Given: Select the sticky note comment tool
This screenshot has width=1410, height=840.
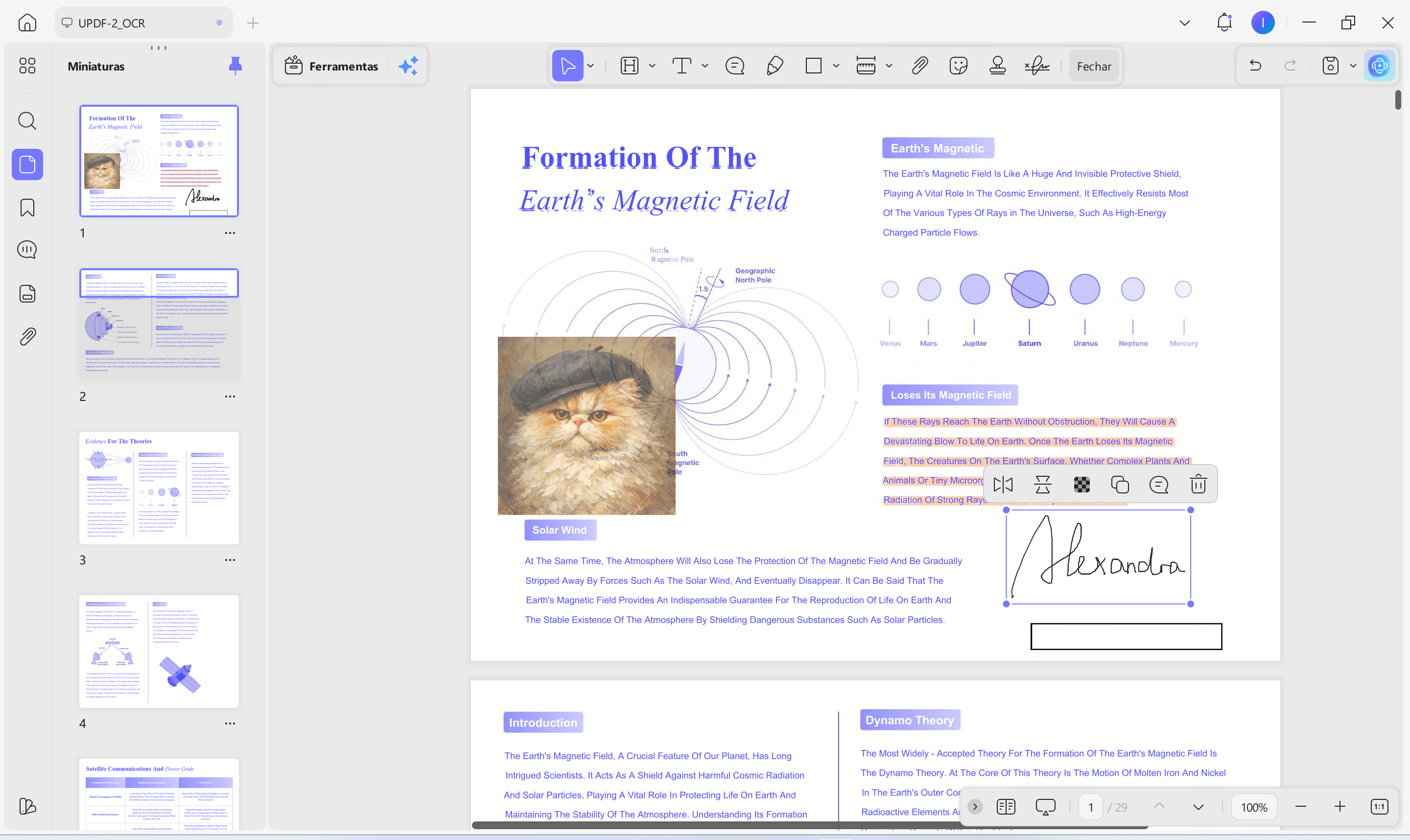Looking at the screenshot, I should coord(735,66).
